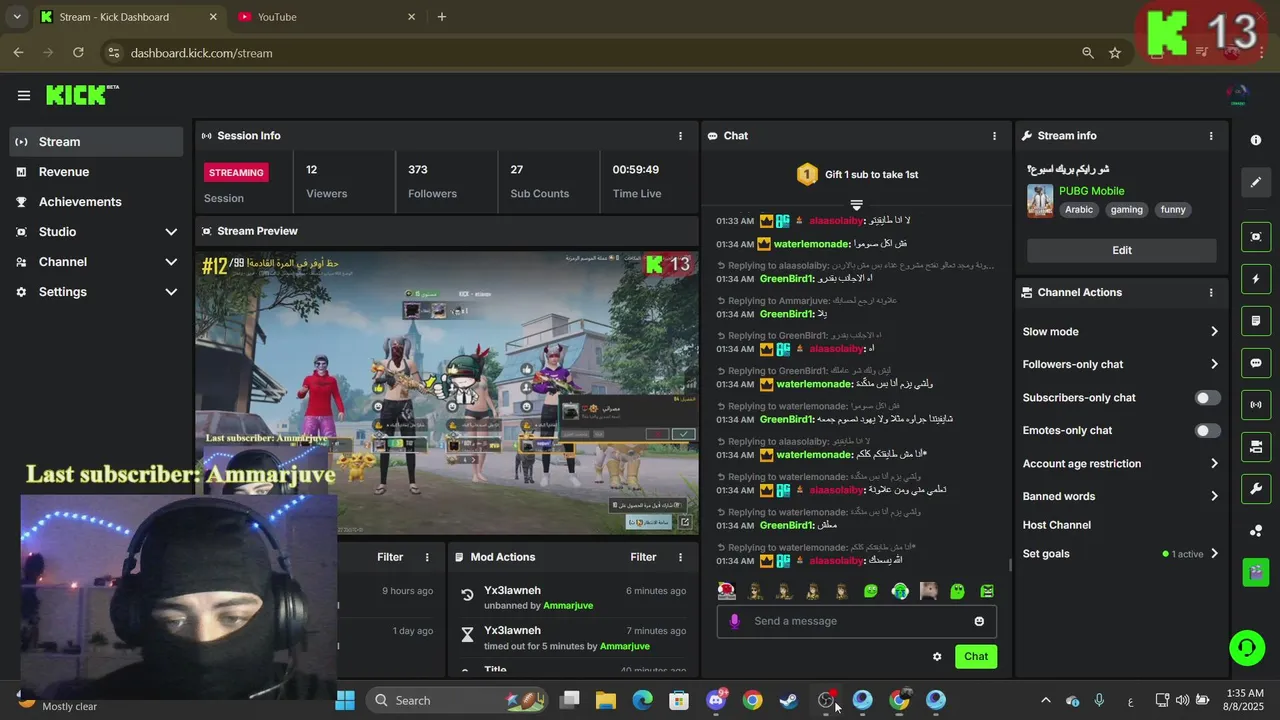This screenshot has width=1280, height=720.
Task: Open Steam from the taskbar
Action: (789, 700)
